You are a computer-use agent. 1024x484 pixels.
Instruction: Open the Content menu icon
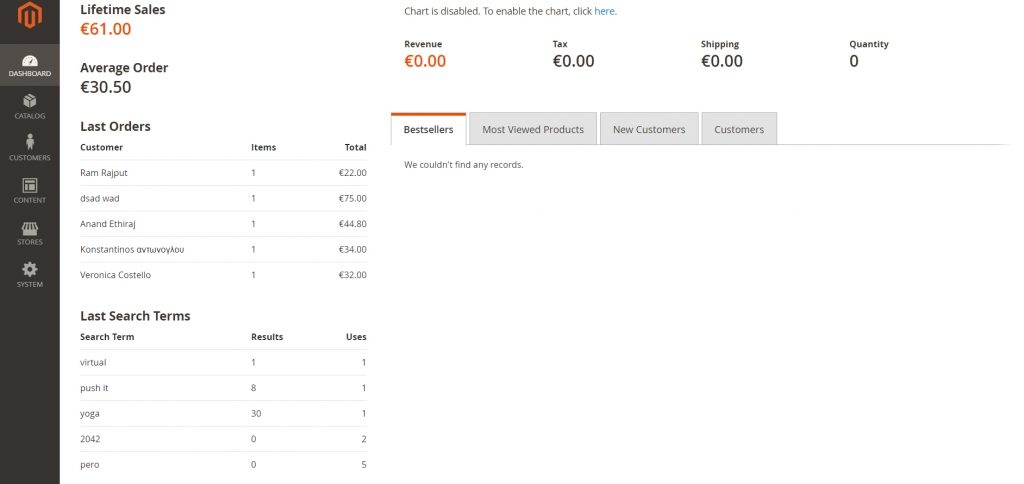pos(29,190)
